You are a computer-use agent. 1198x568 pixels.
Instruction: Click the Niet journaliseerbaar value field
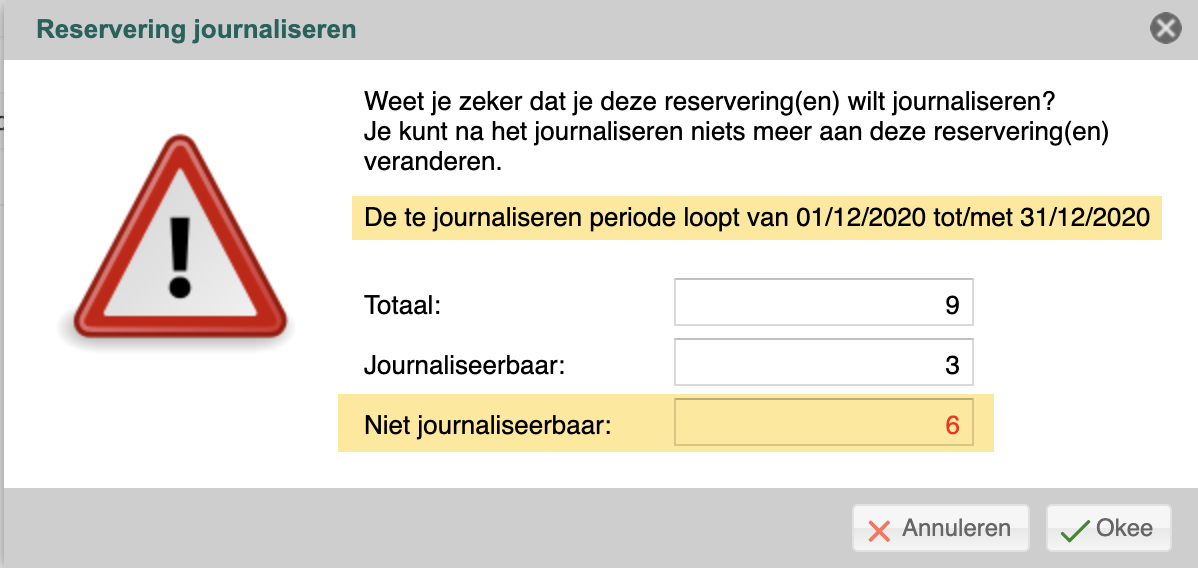pyautogui.click(x=824, y=421)
